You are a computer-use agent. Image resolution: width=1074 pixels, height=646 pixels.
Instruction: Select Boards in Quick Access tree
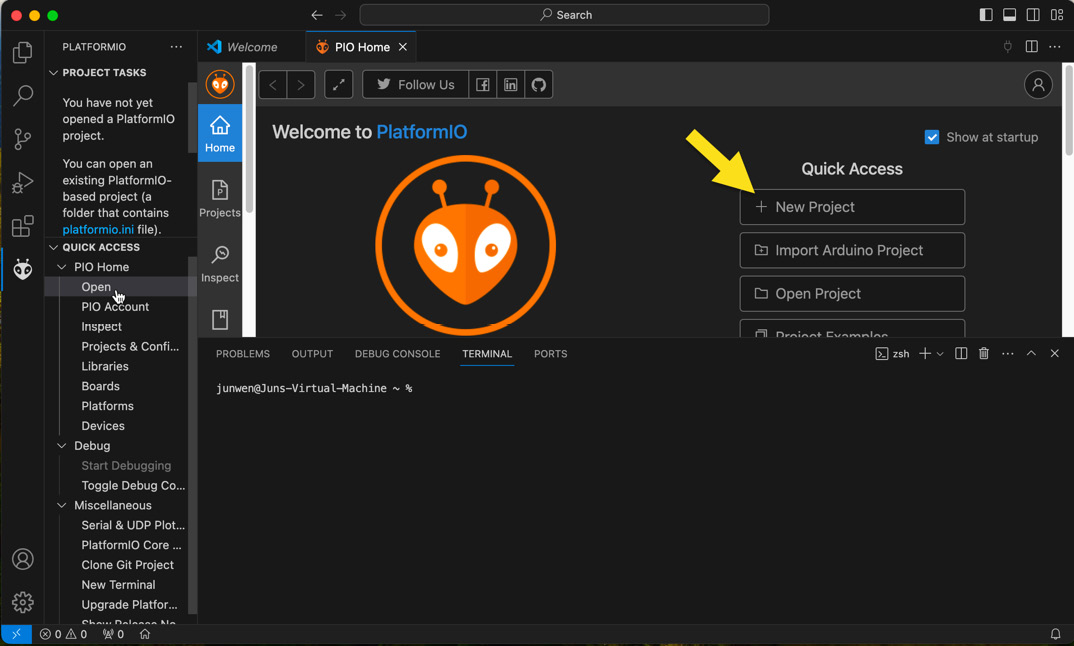(x=101, y=386)
